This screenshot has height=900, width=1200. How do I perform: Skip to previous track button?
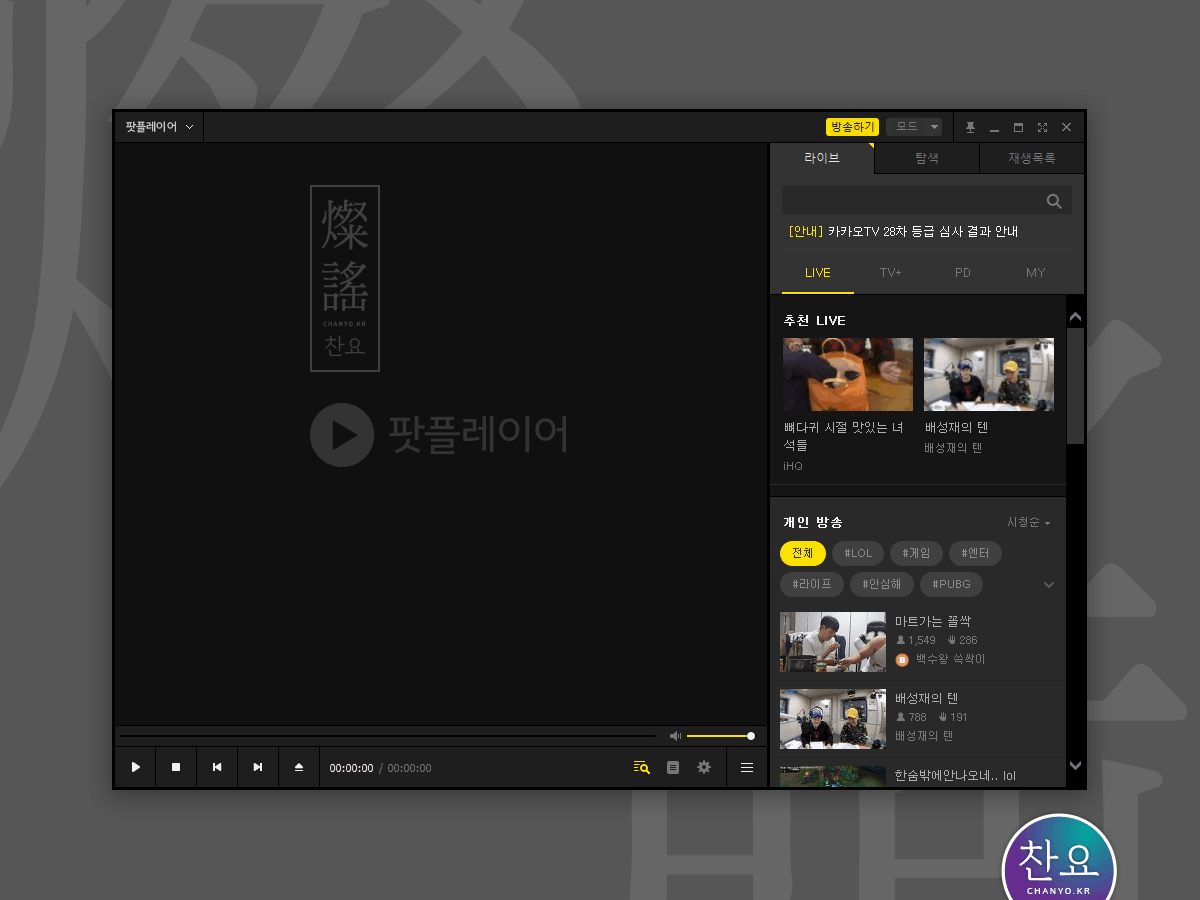[x=217, y=767]
